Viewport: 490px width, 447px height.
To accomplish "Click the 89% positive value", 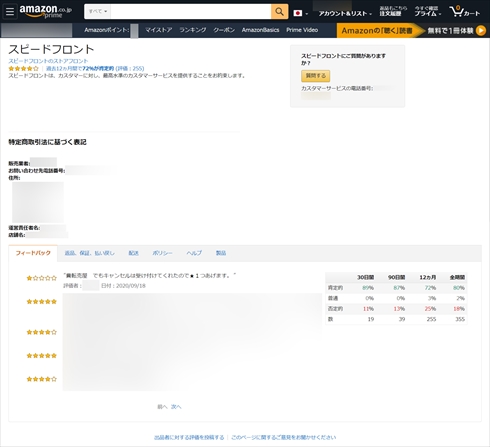I will click(x=368, y=288).
